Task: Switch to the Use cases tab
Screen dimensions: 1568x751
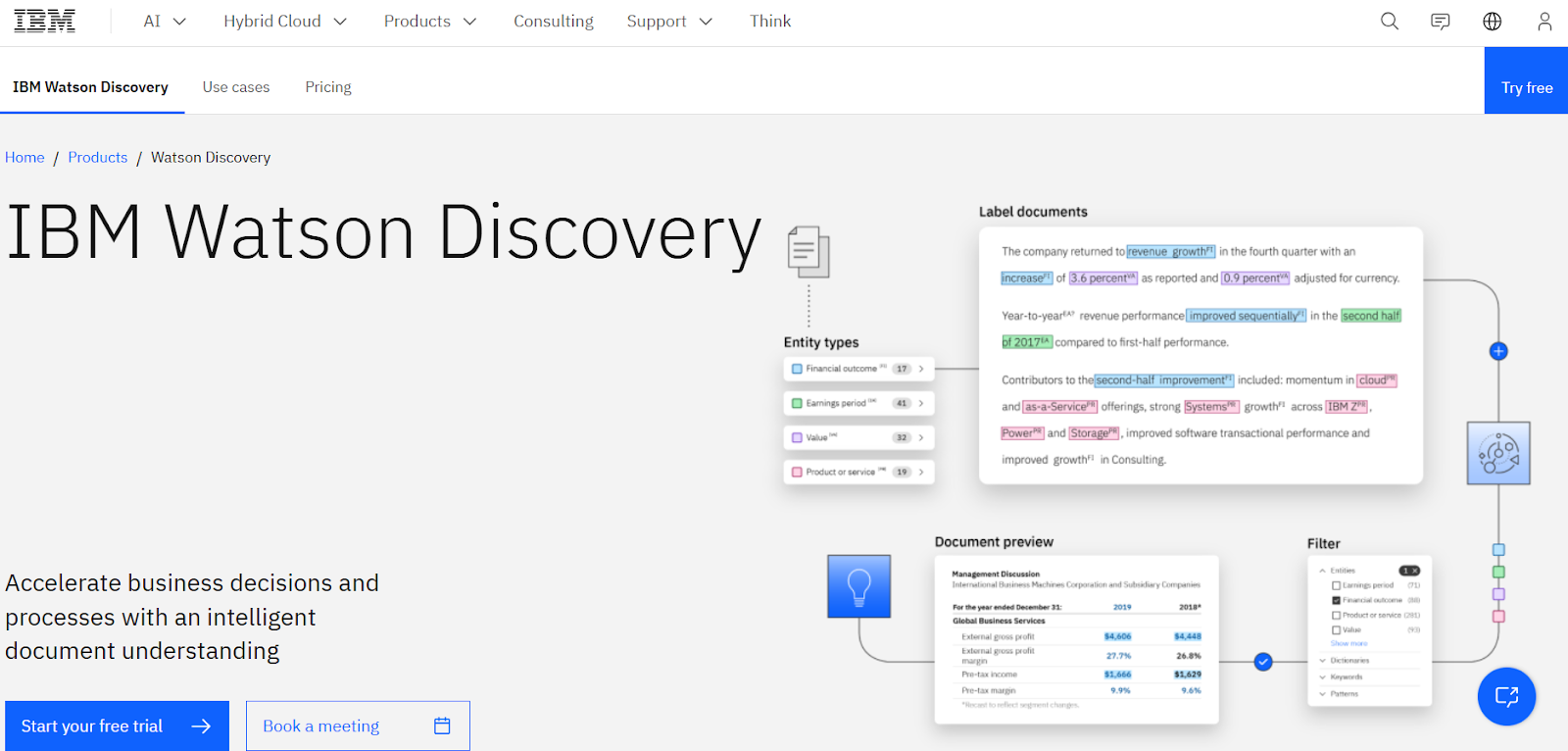Action: click(x=236, y=87)
